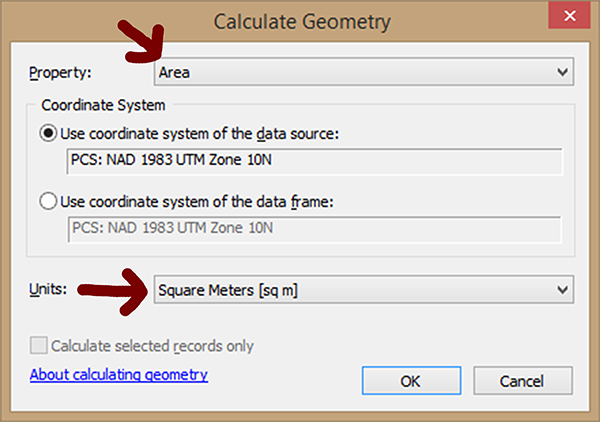This screenshot has height=422, width=600.
Task: Select 'Use coordinate system of the data frame'
Action: (x=47, y=201)
